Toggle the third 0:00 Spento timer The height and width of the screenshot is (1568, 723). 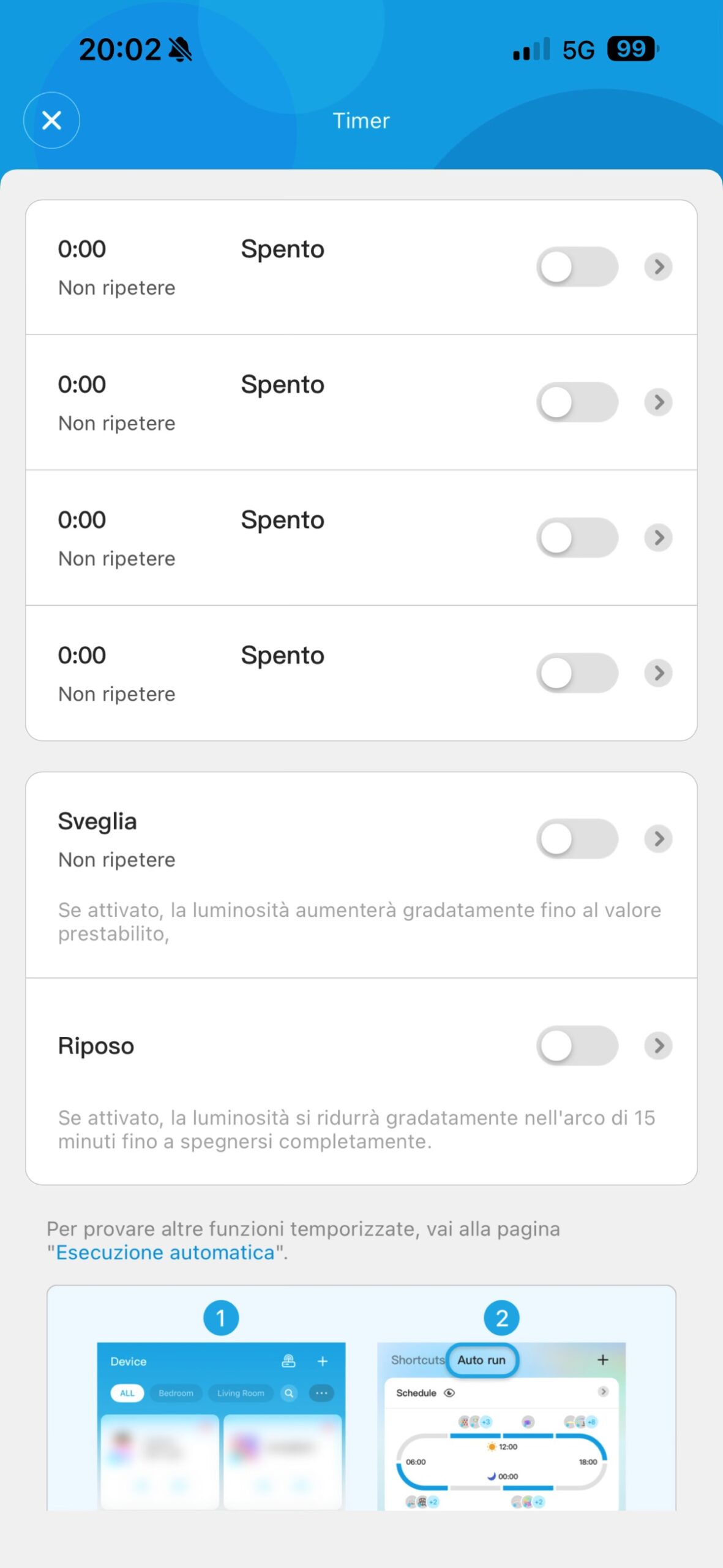577,538
